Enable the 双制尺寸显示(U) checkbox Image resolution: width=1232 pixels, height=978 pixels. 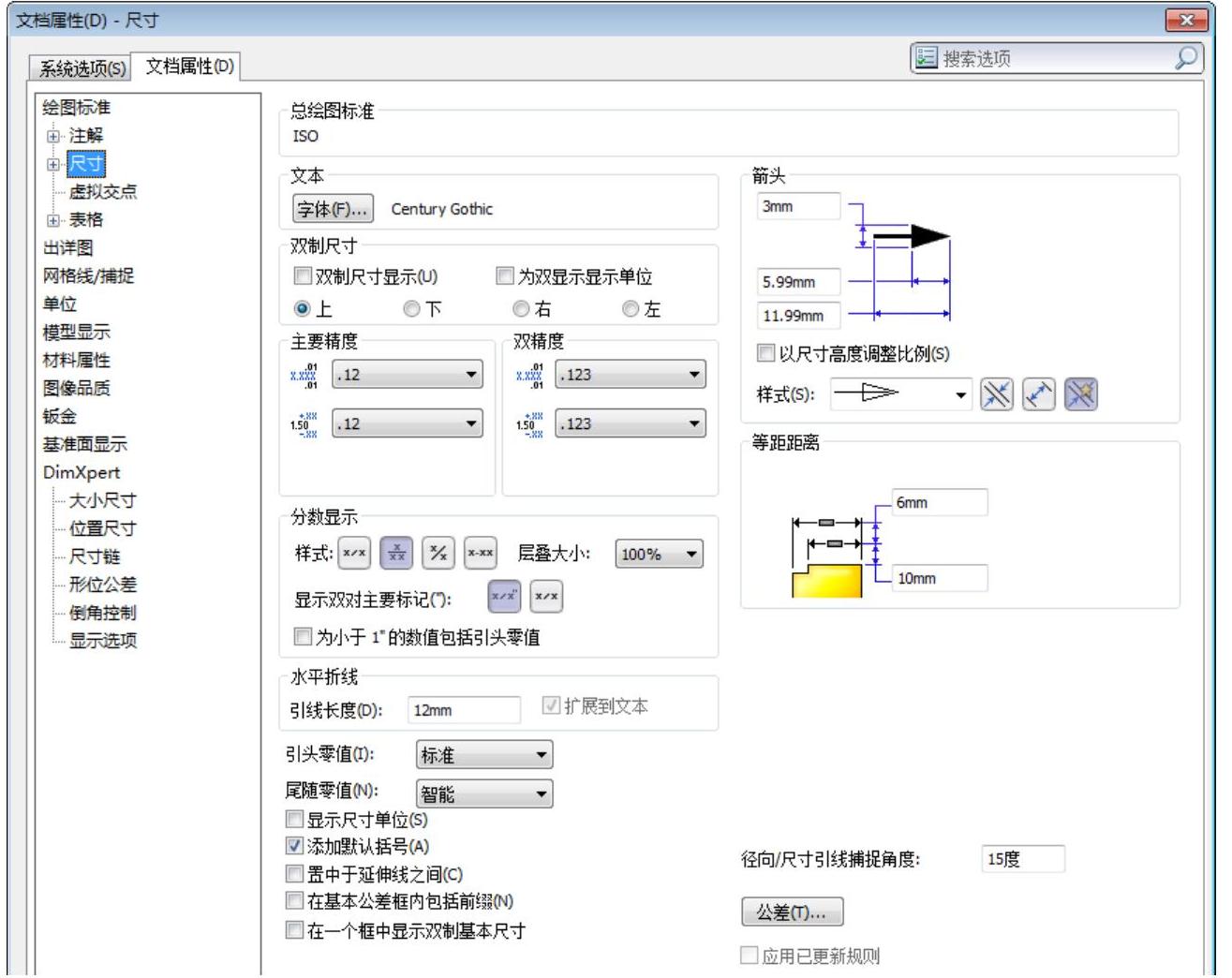tap(303, 276)
